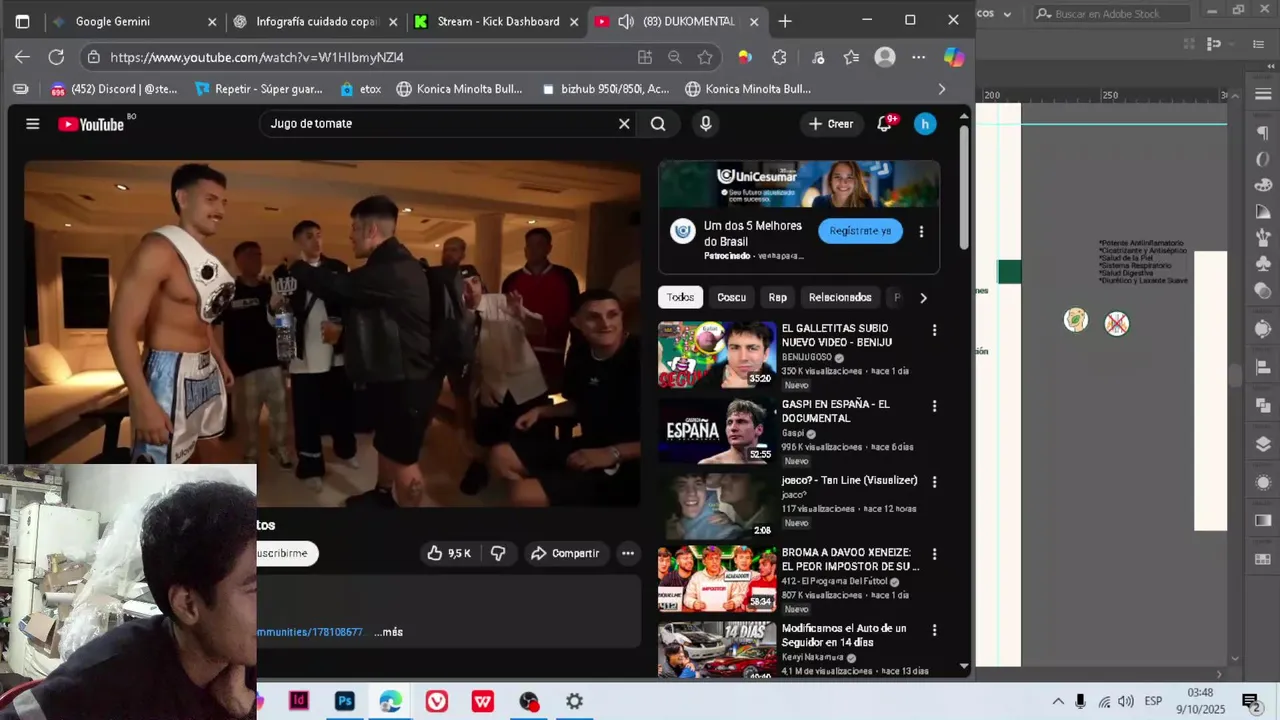This screenshot has height=720, width=1280.
Task: Open the communities link in the description
Action: pyautogui.click(x=309, y=632)
